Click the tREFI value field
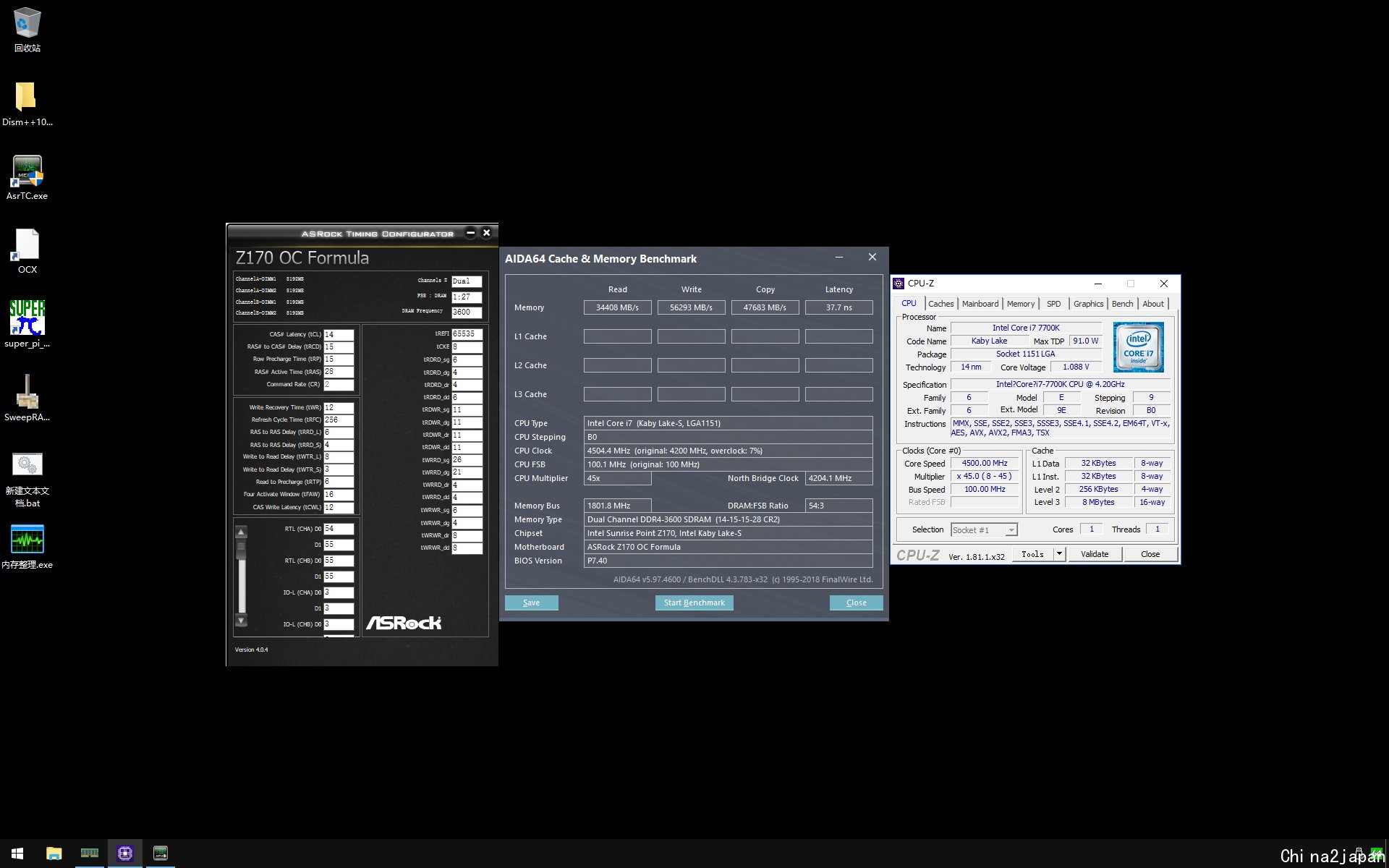The width and height of the screenshot is (1389, 868). coord(467,334)
